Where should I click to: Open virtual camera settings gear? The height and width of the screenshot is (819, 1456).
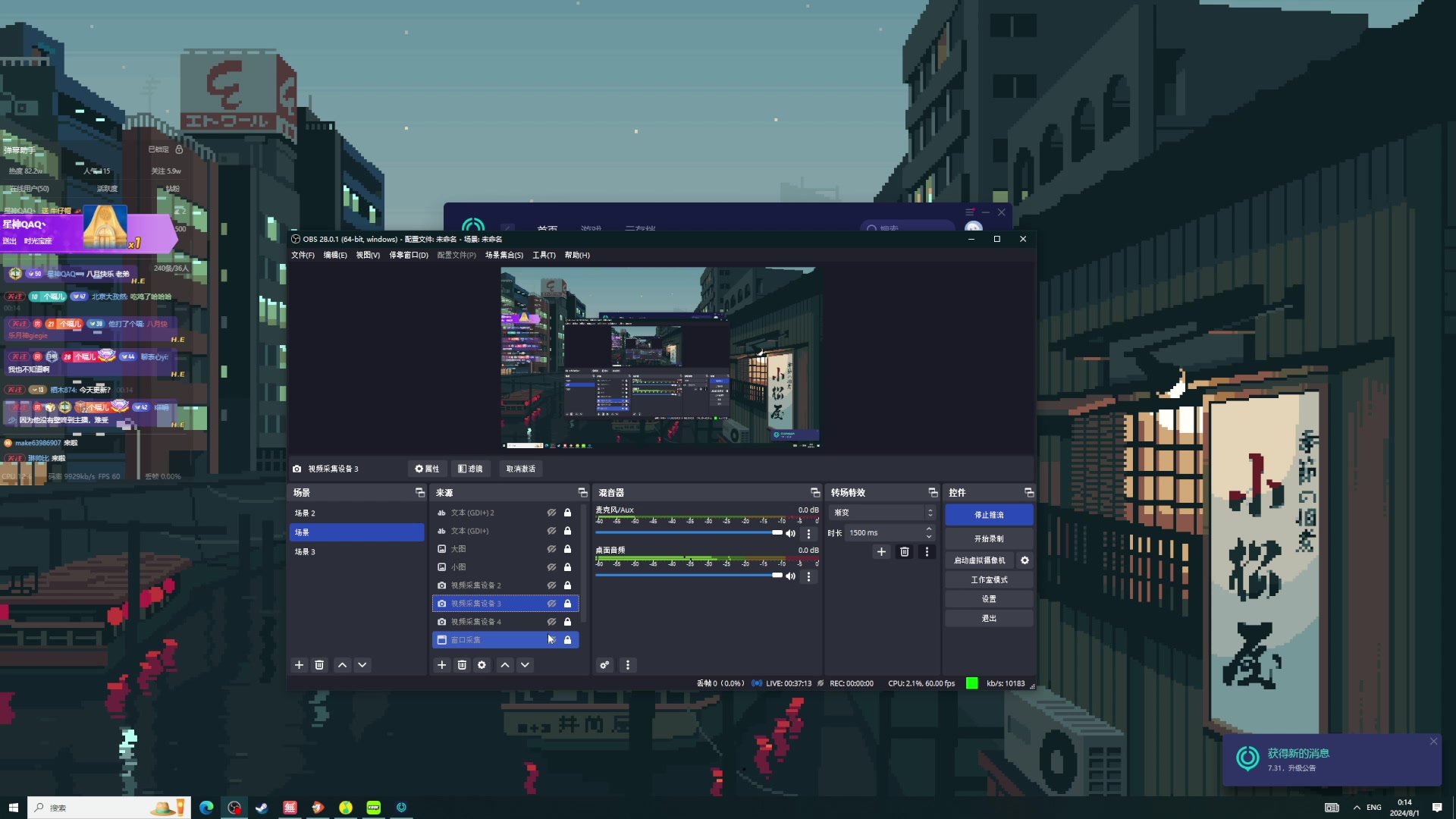[x=1025, y=560]
